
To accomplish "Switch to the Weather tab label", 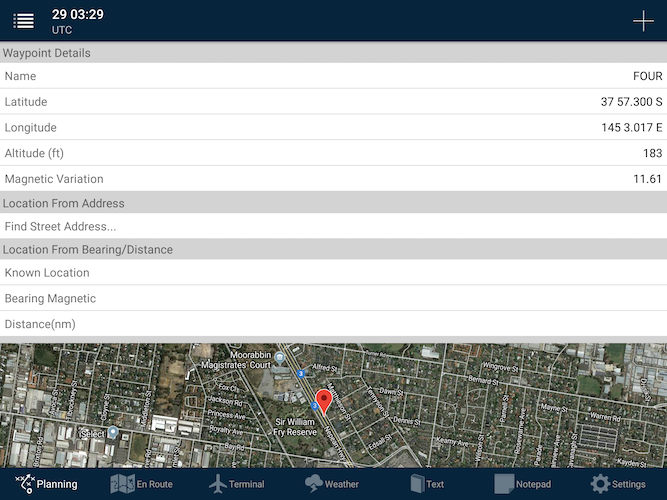I will point(342,484).
